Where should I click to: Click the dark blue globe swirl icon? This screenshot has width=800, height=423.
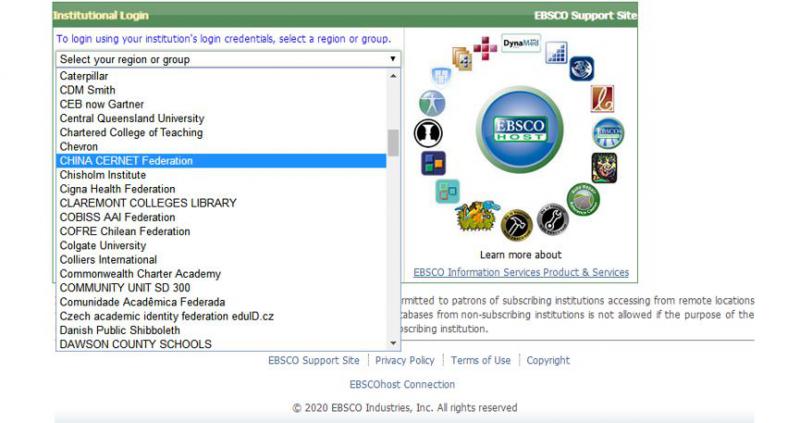coord(582,69)
